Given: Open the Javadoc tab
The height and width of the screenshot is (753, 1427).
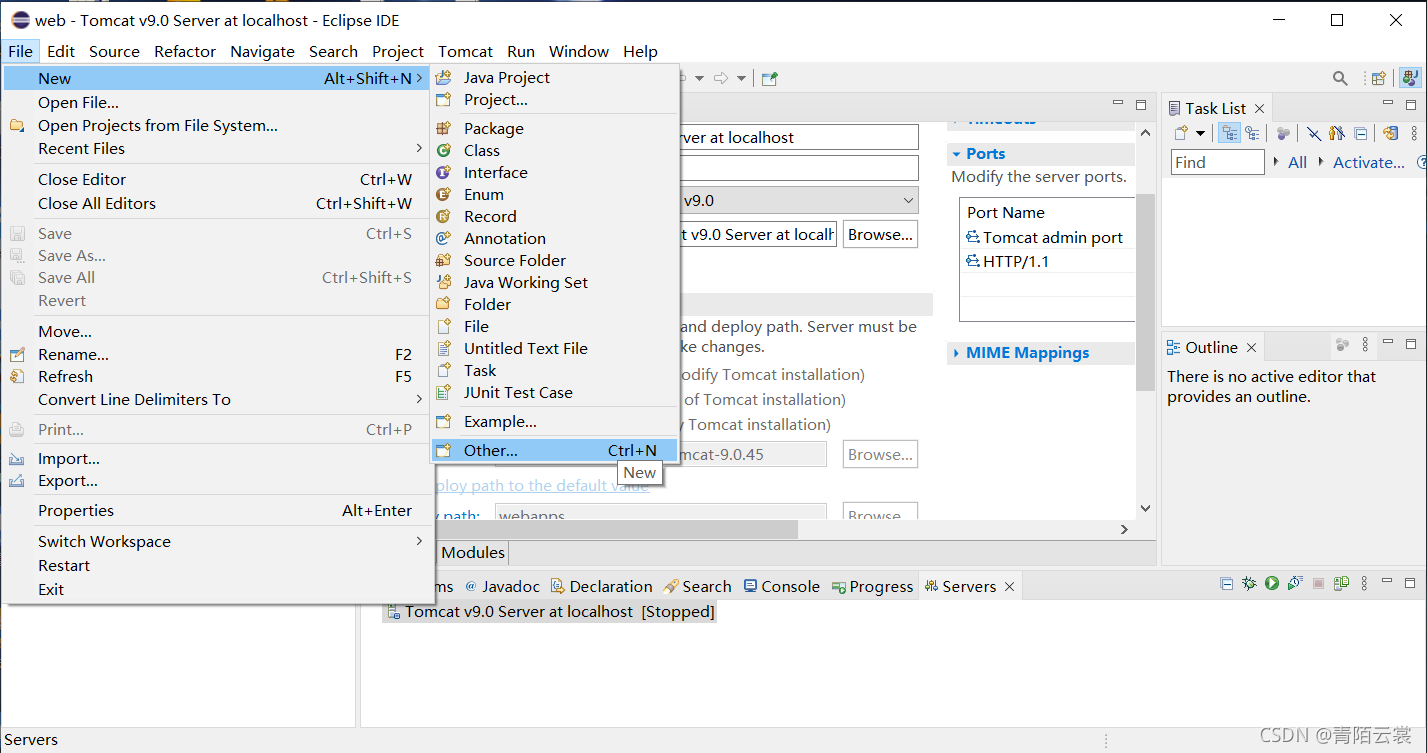Looking at the screenshot, I should click(502, 586).
